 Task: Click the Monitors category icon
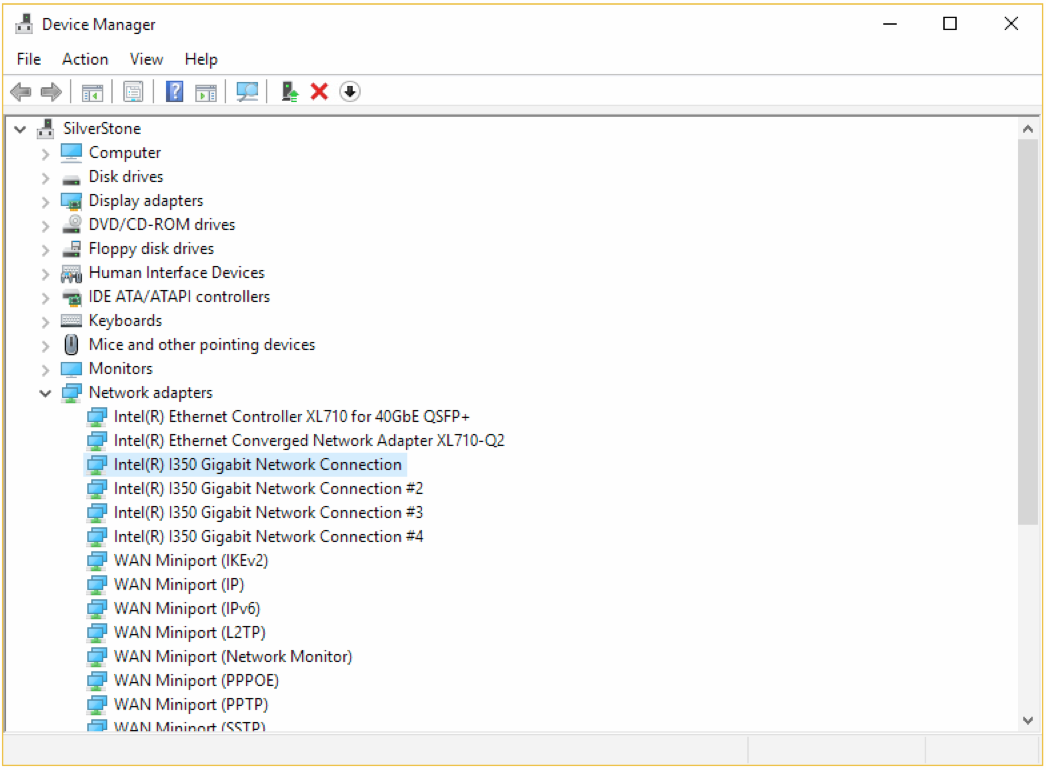71,369
